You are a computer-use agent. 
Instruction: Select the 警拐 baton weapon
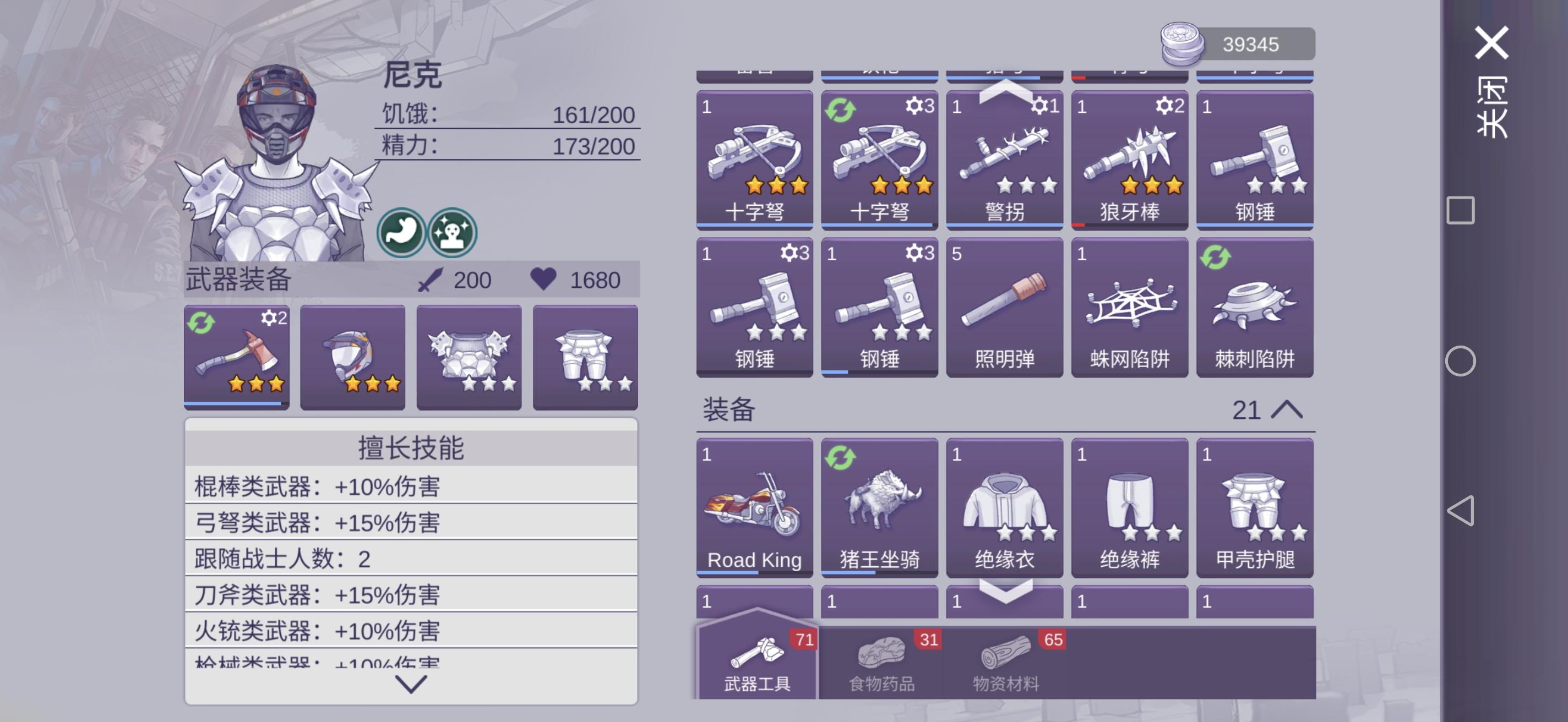[x=1004, y=160]
